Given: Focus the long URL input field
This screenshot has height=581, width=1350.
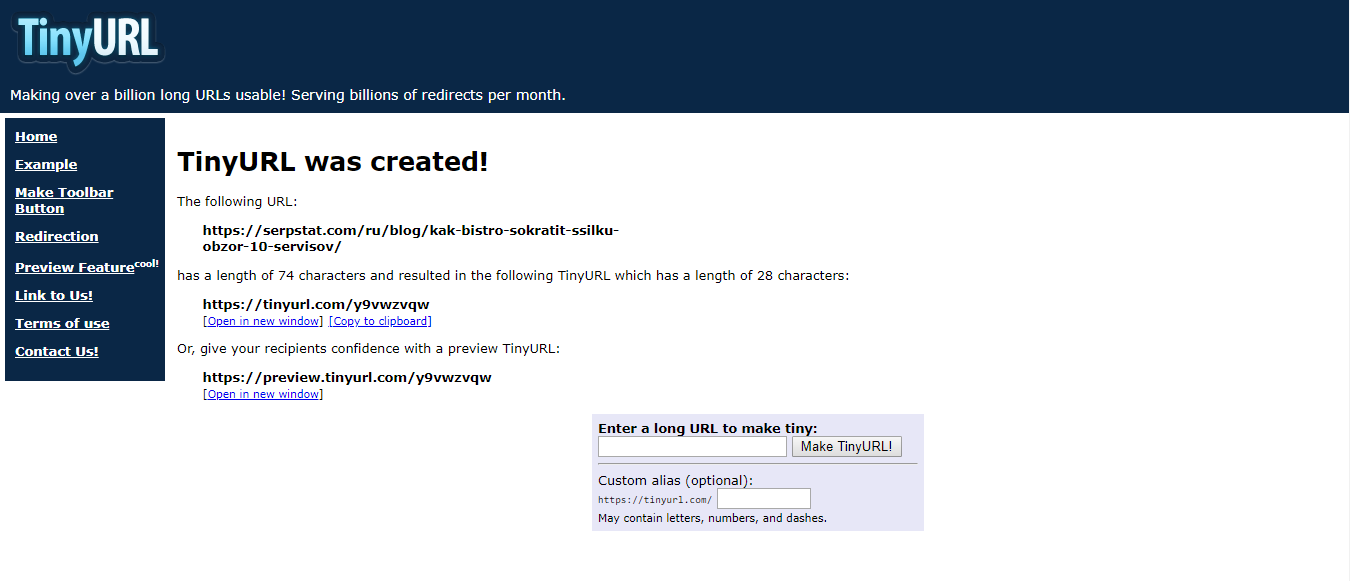Looking at the screenshot, I should (692, 447).
